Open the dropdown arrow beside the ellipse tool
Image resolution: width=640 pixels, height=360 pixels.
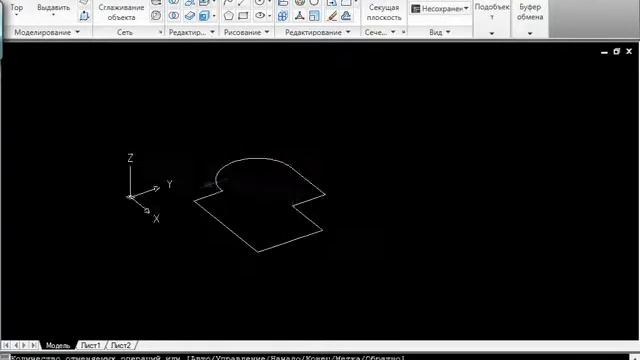coord(269,16)
